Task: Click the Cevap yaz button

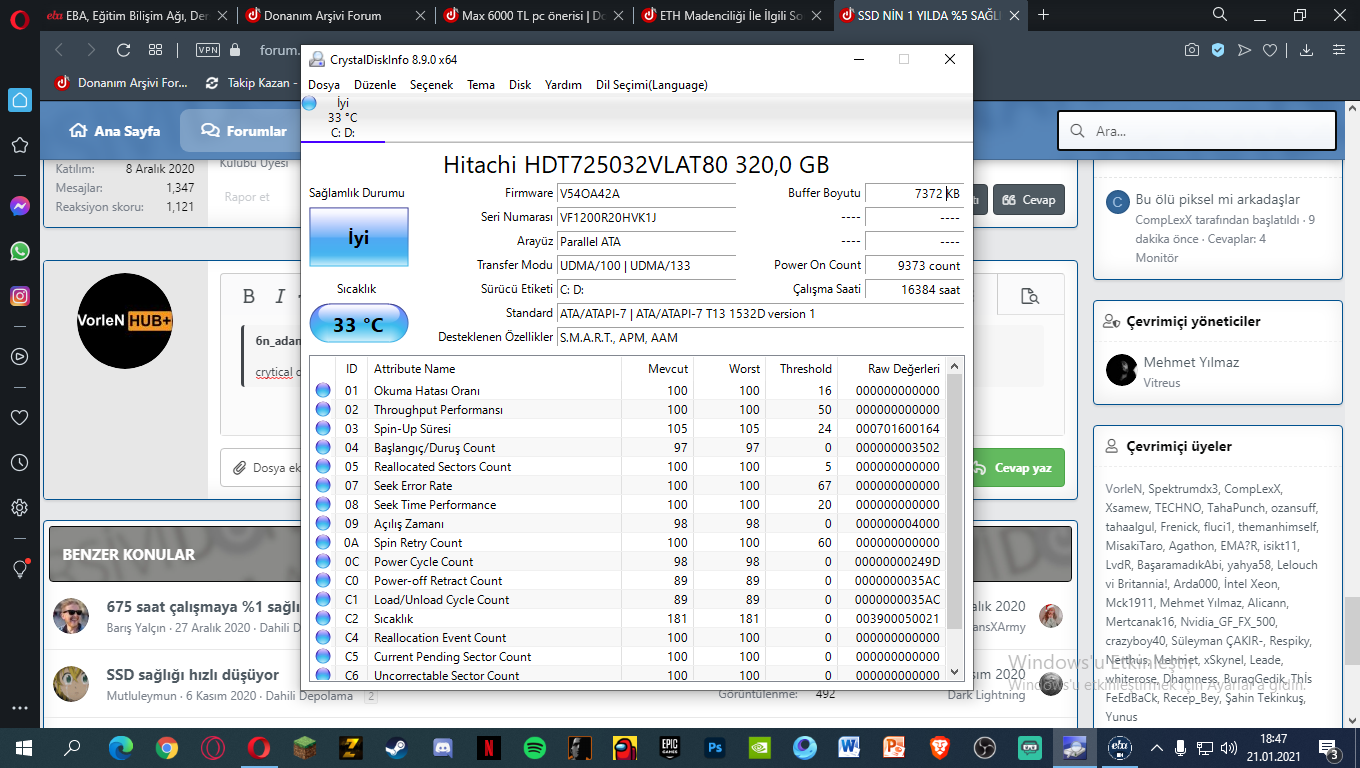Action: tap(1016, 468)
